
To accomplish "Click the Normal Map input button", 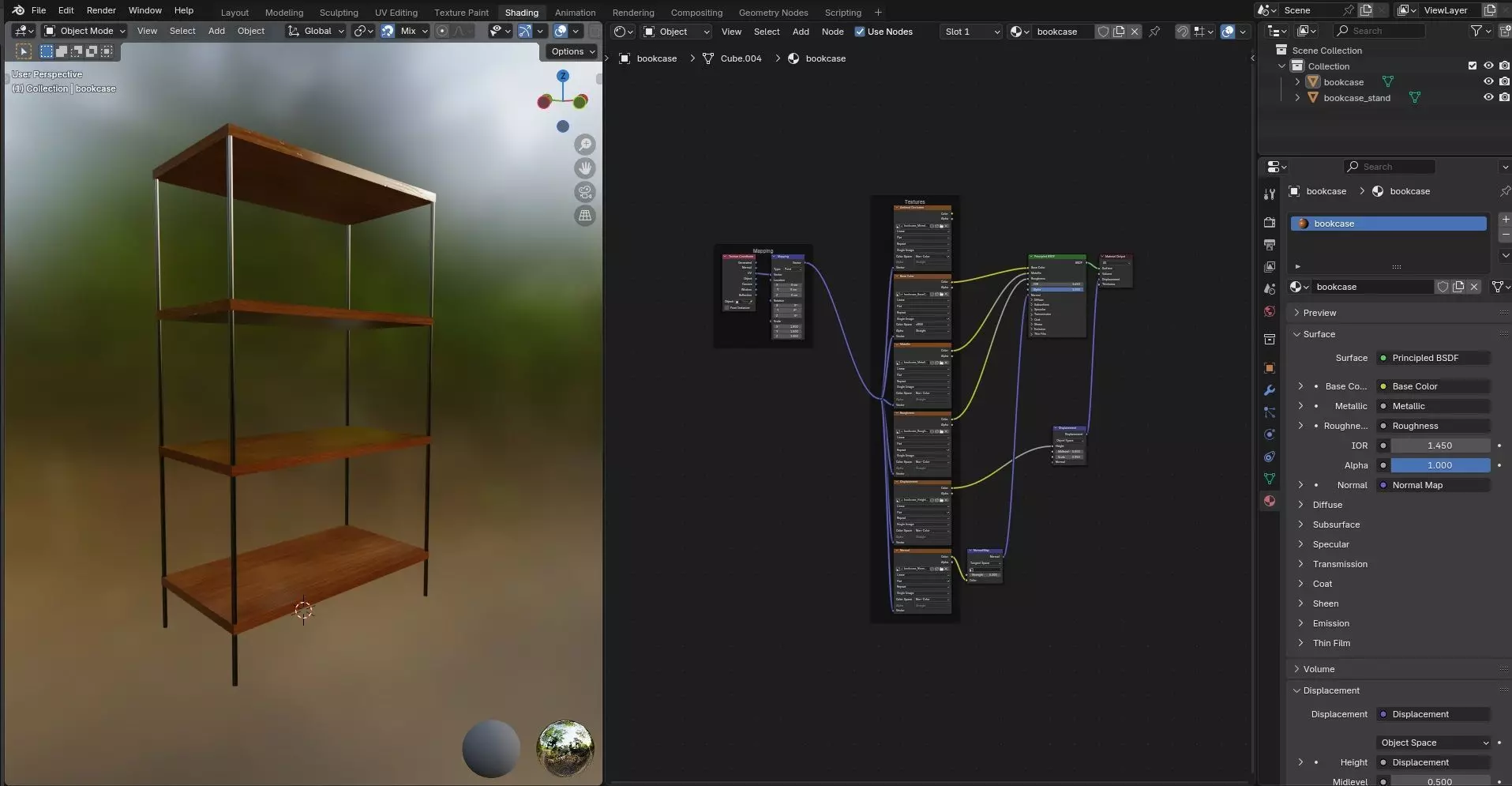I will point(1433,485).
